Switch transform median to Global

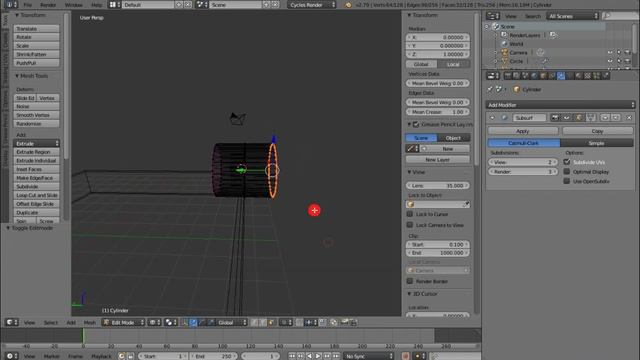click(x=421, y=64)
